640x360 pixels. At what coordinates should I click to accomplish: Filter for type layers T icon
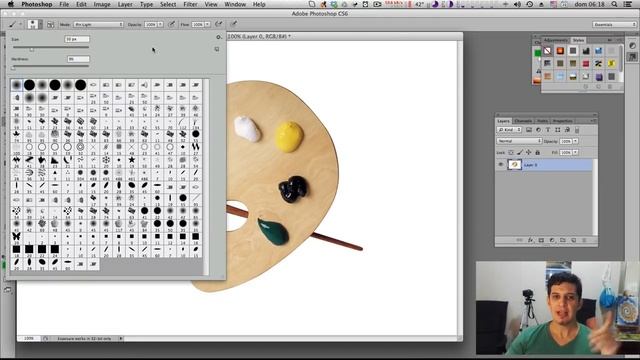point(548,130)
